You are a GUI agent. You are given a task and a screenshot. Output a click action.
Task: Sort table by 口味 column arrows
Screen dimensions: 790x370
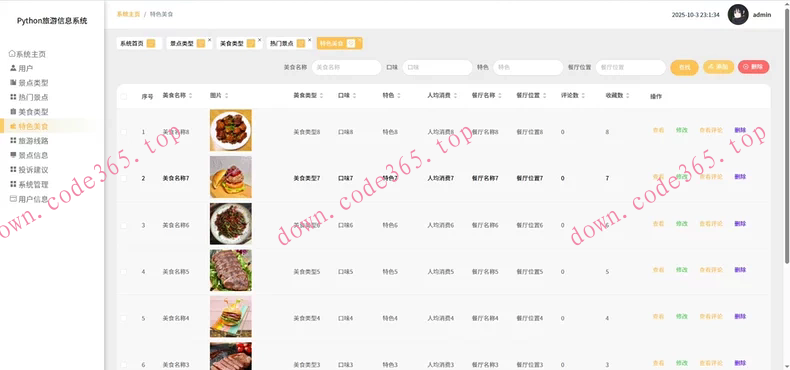354,96
